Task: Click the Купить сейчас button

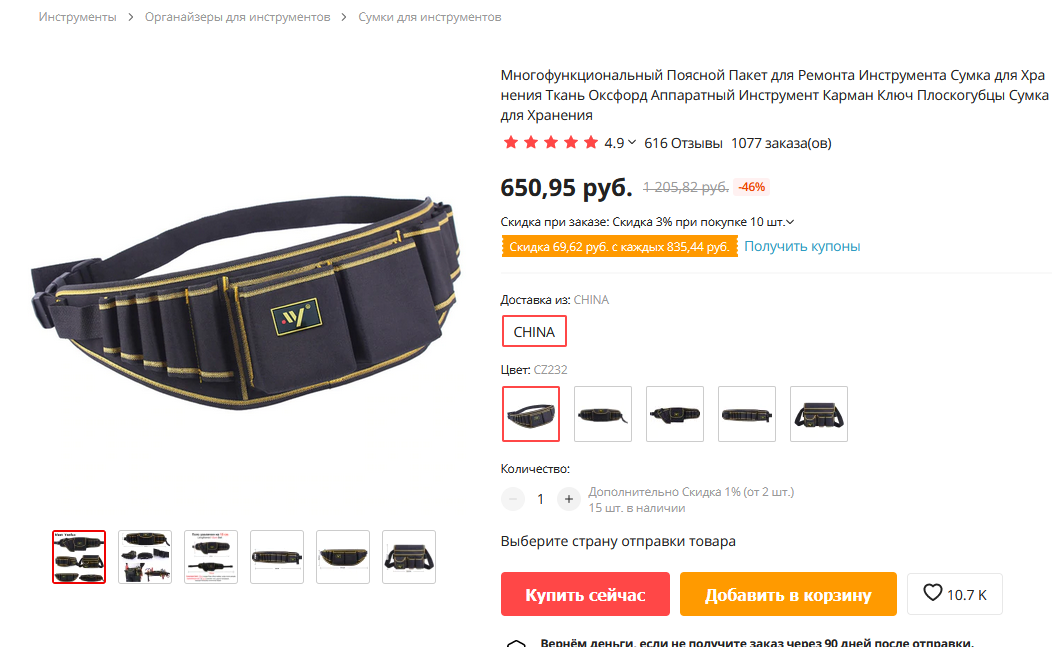Action: (x=585, y=594)
